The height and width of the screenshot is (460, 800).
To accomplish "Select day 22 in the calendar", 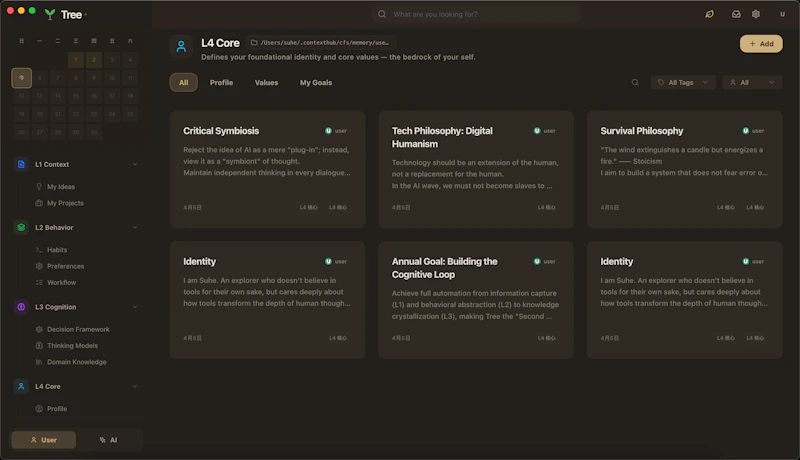I will [x=76, y=114].
